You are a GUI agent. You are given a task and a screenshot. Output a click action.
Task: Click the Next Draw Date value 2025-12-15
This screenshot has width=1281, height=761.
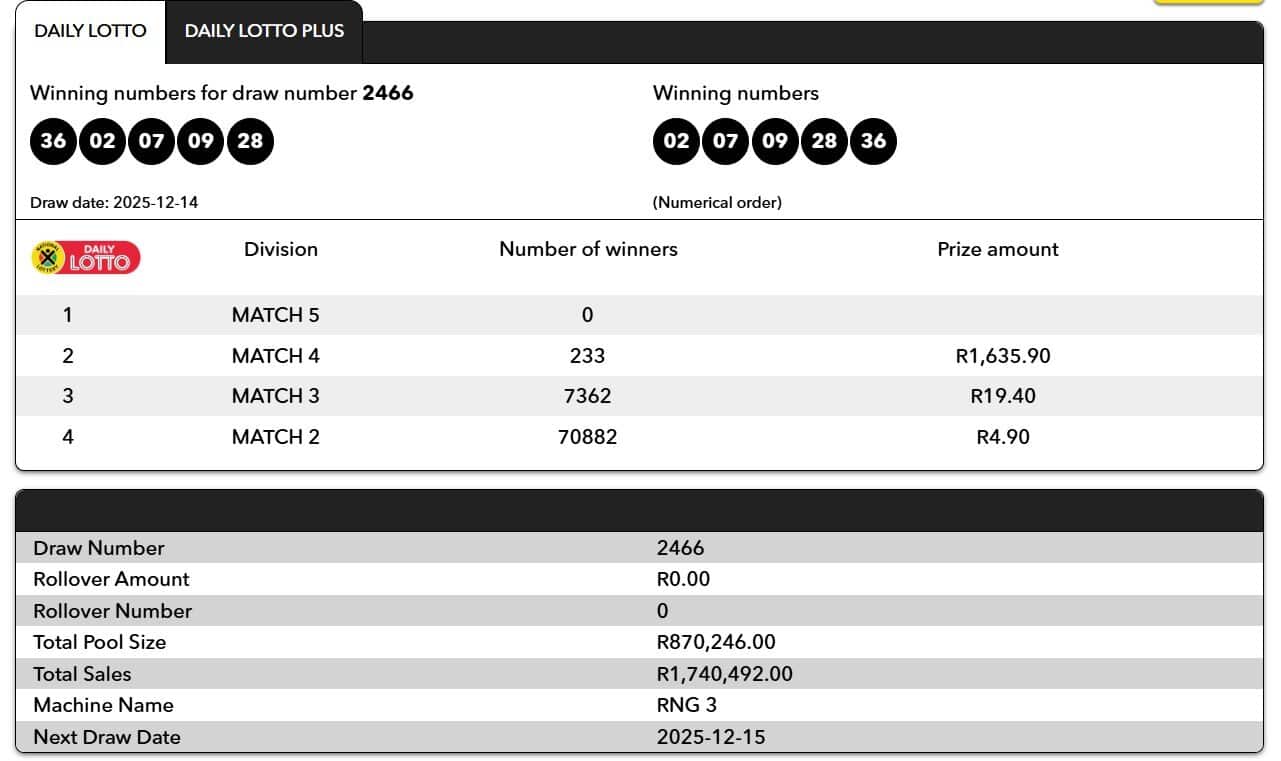pos(711,737)
